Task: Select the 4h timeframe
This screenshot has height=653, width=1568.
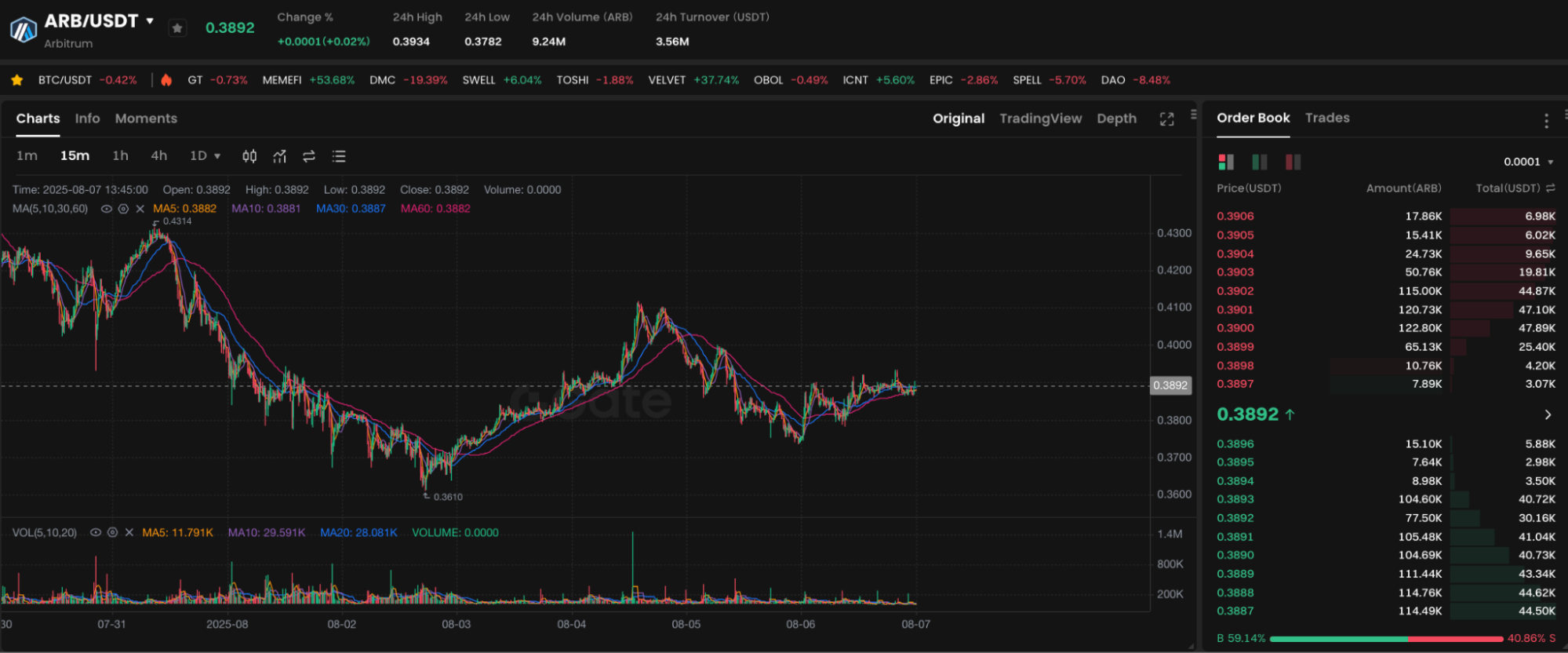Action: pyautogui.click(x=158, y=155)
